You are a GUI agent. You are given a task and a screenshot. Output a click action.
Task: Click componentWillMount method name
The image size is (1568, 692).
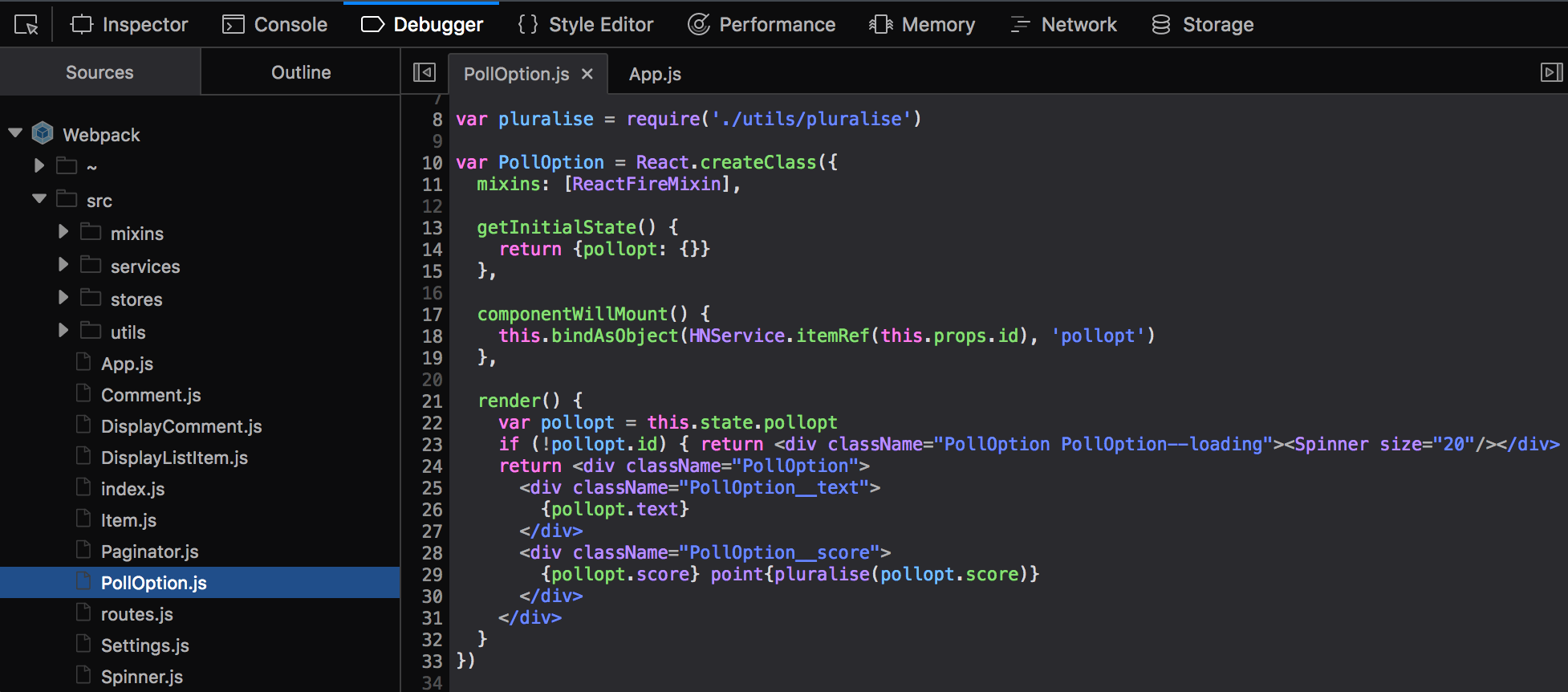572,314
